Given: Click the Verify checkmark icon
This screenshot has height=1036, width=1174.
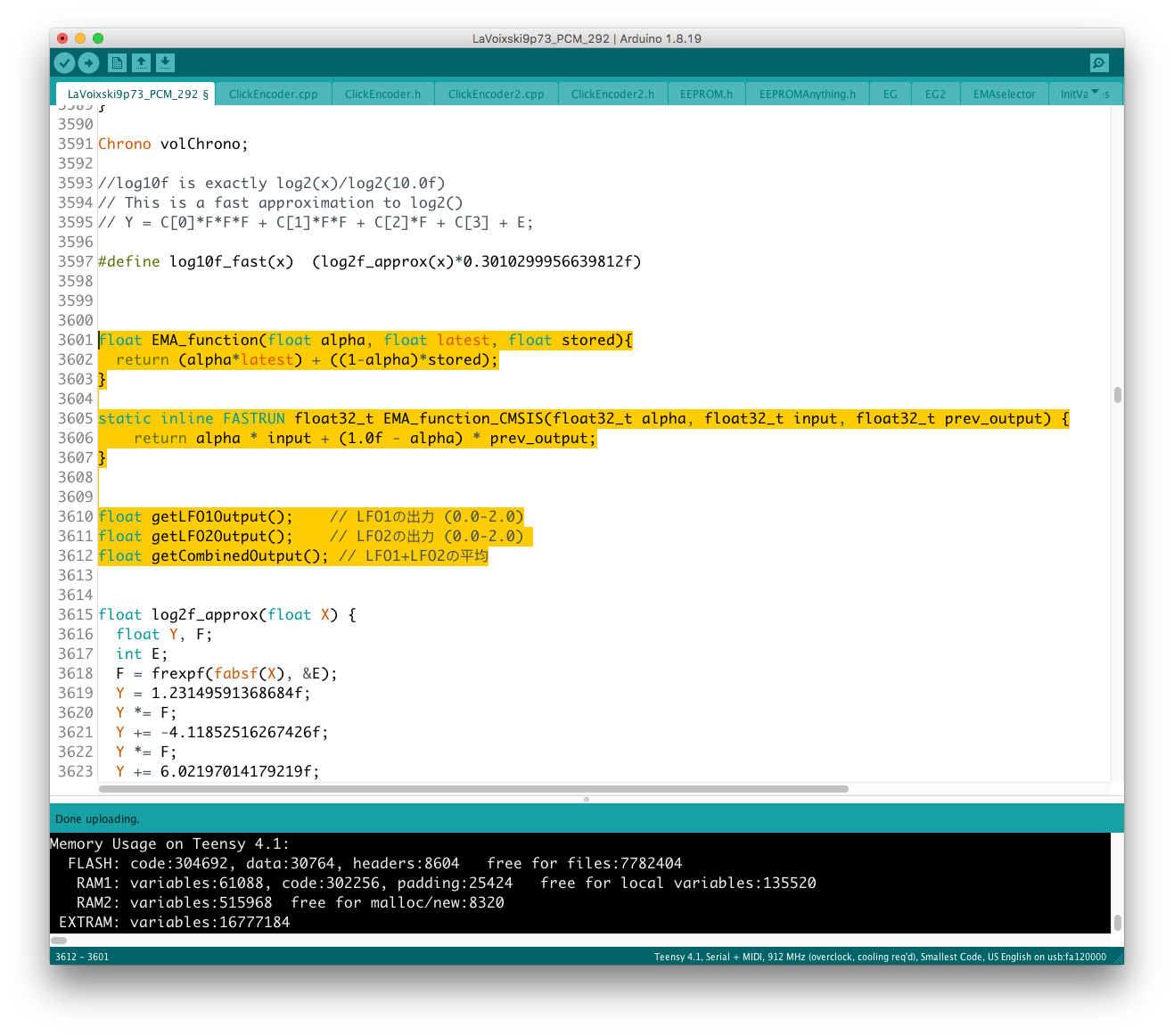Looking at the screenshot, I should click(64, 62).
